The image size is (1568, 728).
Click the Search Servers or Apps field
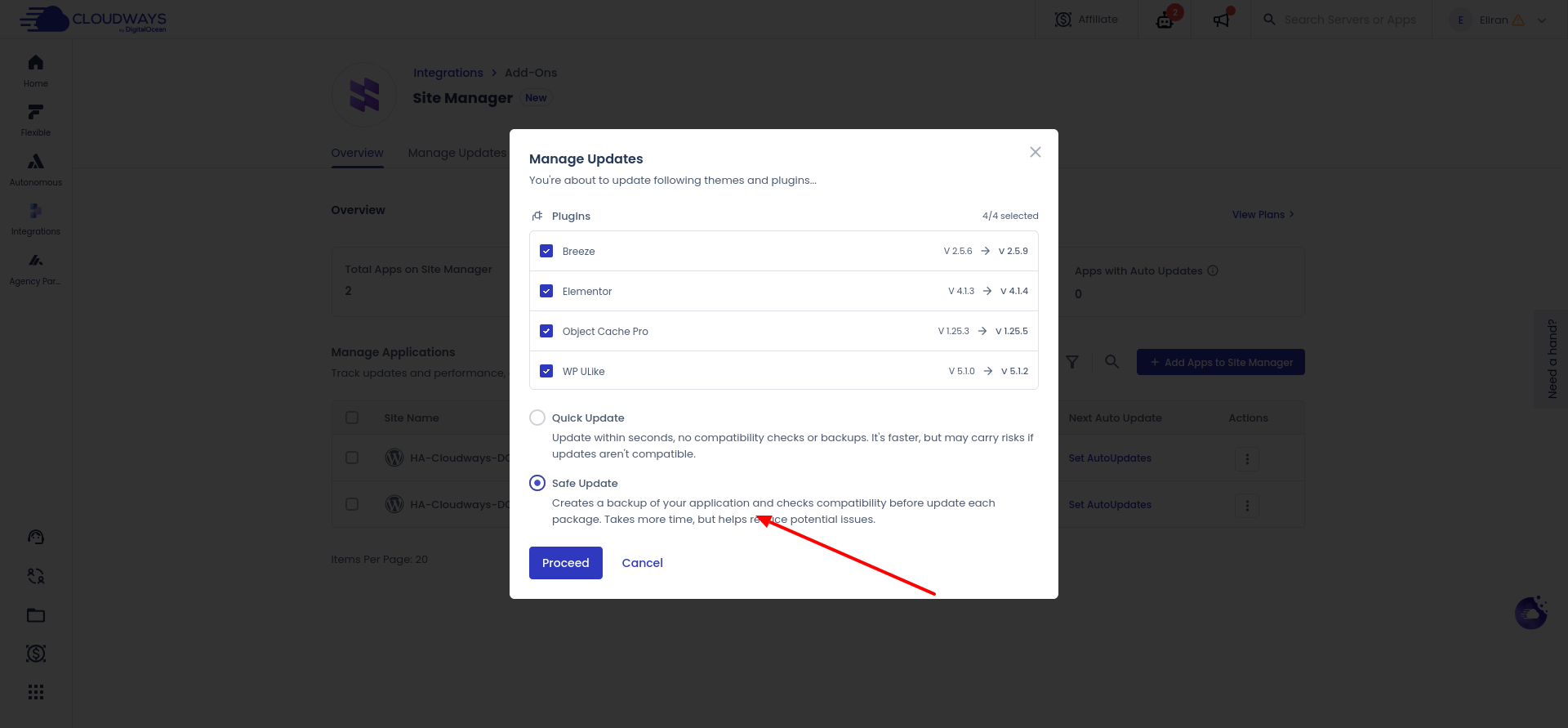pos(1349,20)
